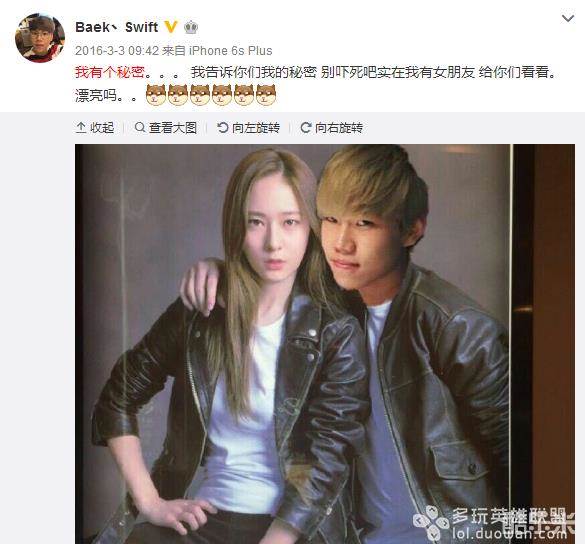The image size is (585, 544).
Task: Click the first doge emoji in the post
Action: (156, 95)
